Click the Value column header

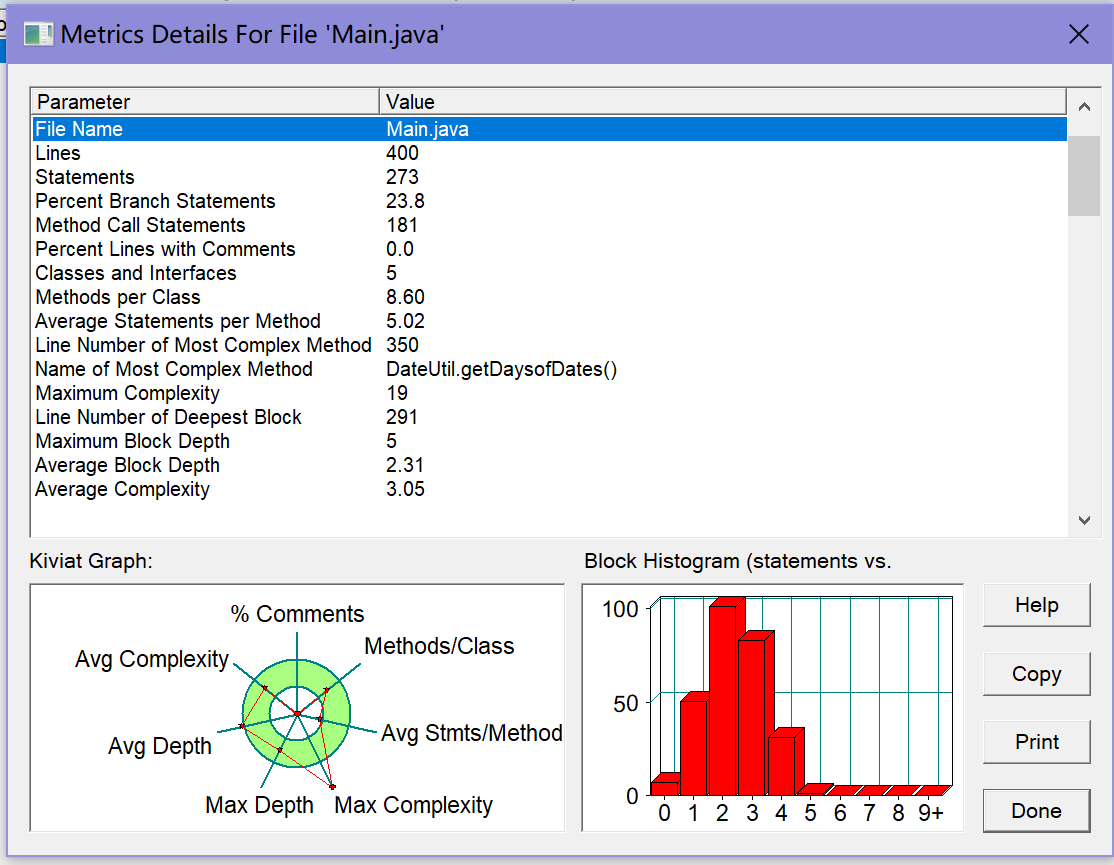pyautogui.click(x=723, y=102)
